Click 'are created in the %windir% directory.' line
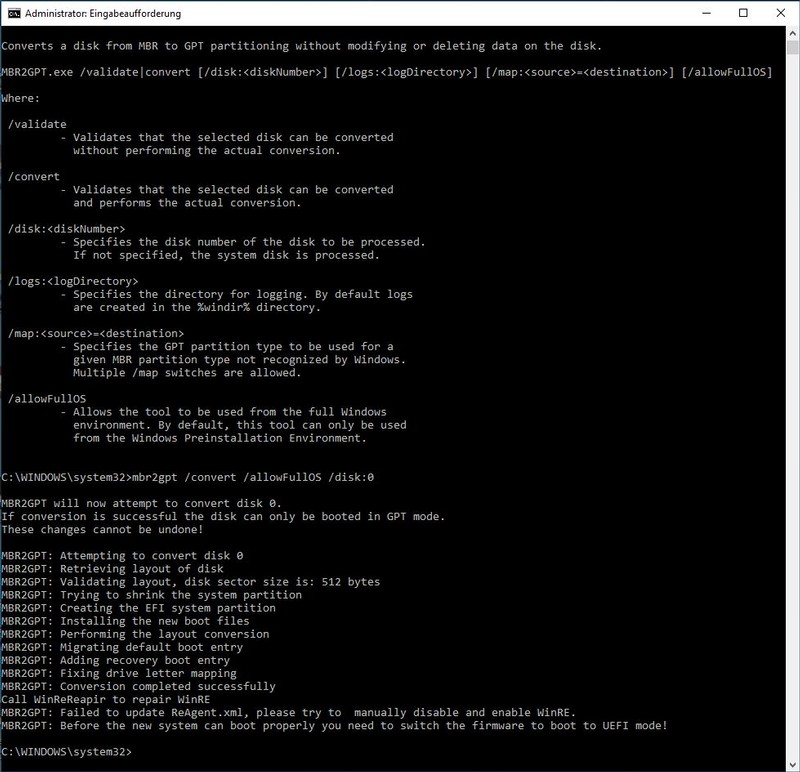The width and height of the screenshot is (800, 772). 196,307
